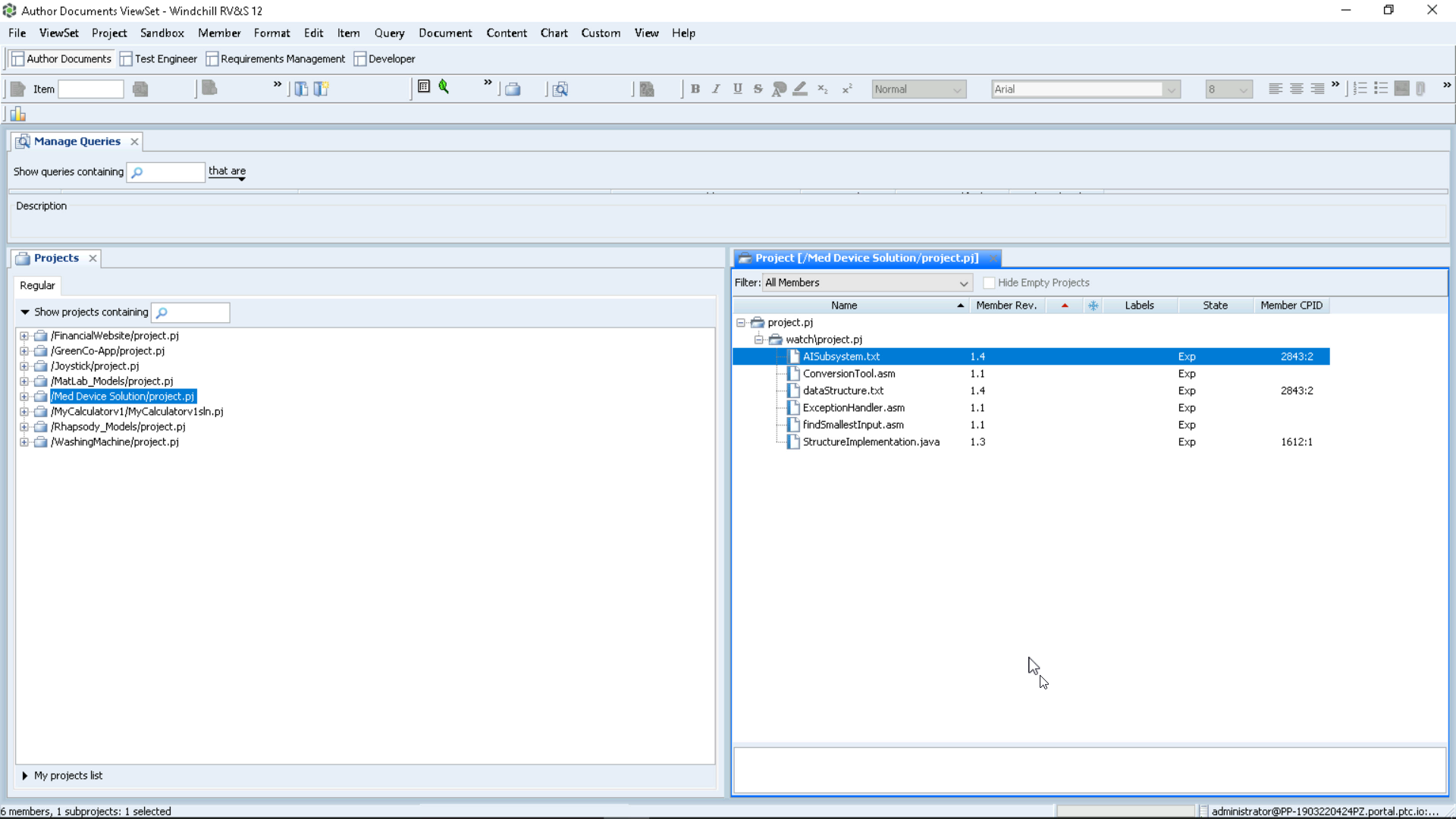Switch to Developer viewset
Image resolution: width=1456 pixels, height=819 pixels.
coord(384,59)
